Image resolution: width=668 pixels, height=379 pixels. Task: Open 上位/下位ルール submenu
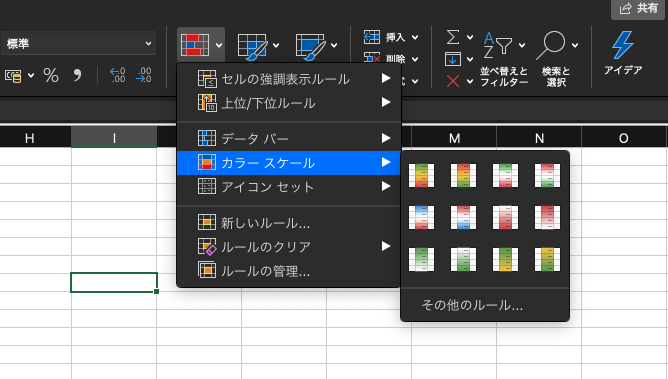click(x=289, y=103)
